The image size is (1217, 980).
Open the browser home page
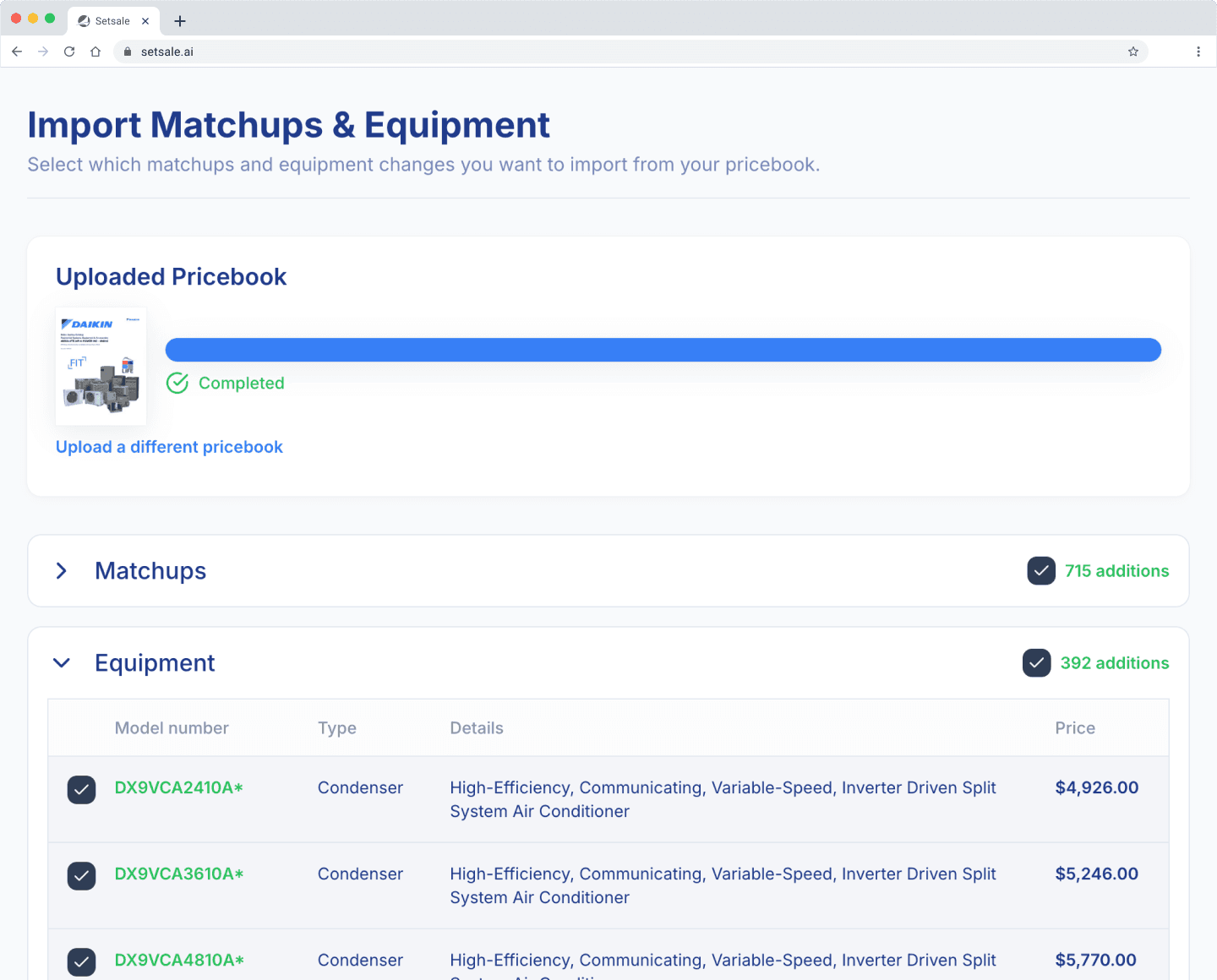(96, 52)
